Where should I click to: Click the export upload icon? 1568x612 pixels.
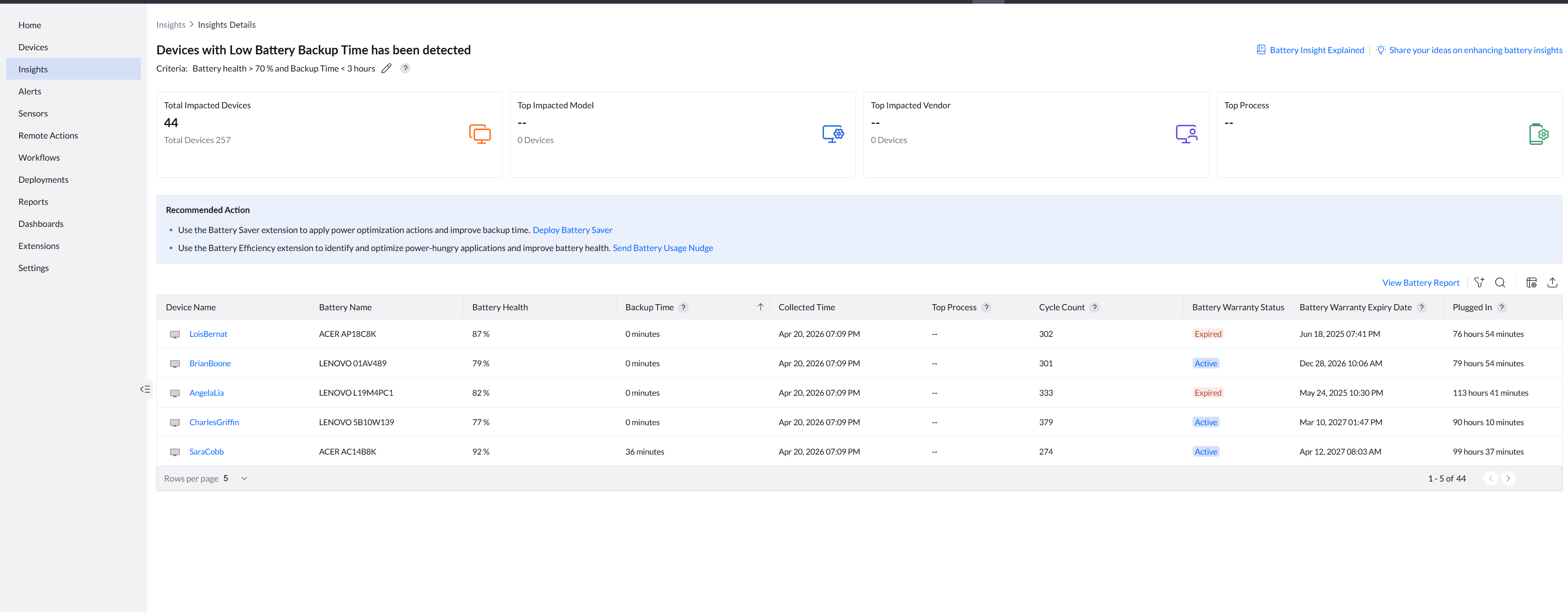click(x=1552, y=282)
